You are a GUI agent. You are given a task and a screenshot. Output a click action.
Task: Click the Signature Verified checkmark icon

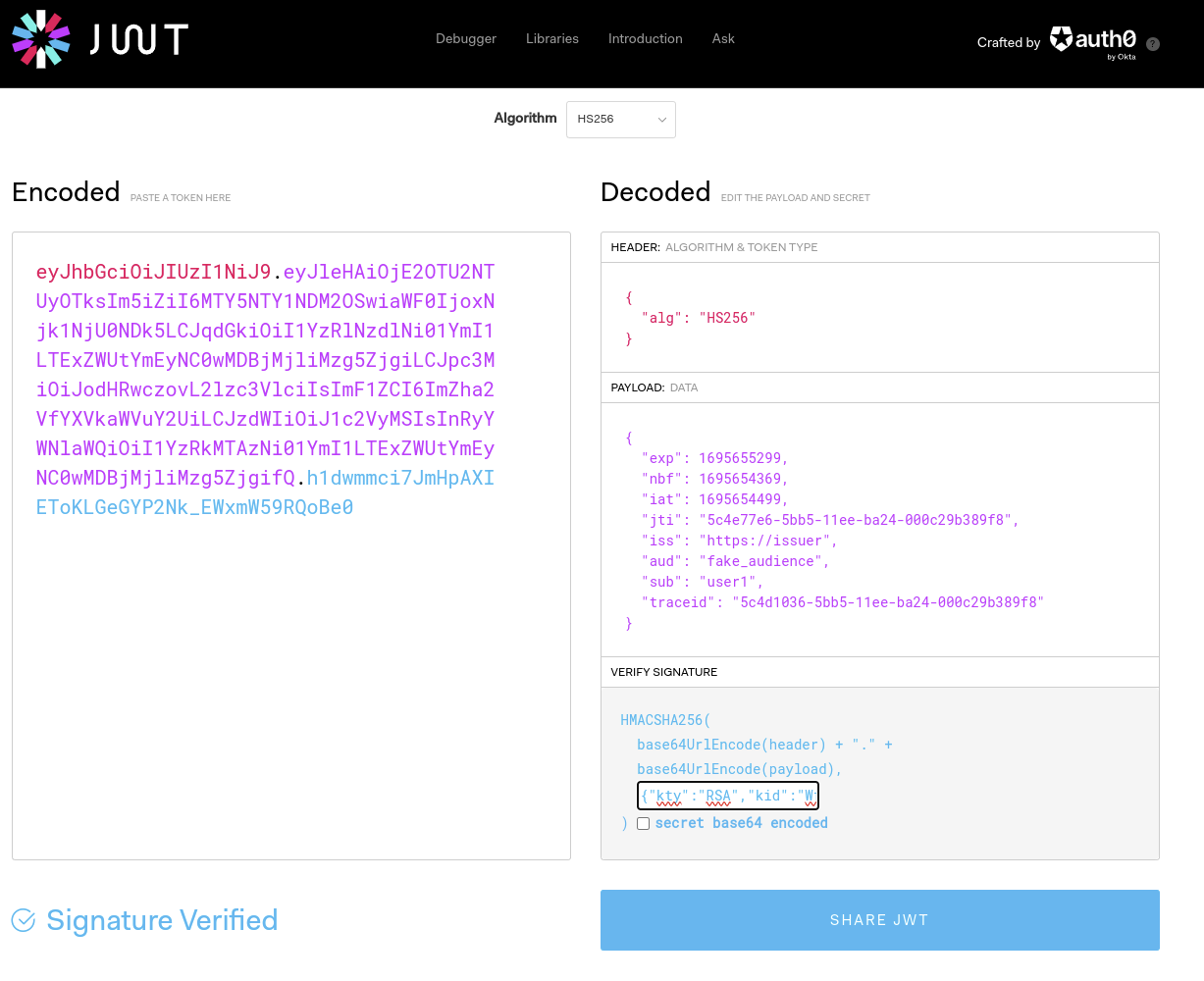click(x=23, y=920)
